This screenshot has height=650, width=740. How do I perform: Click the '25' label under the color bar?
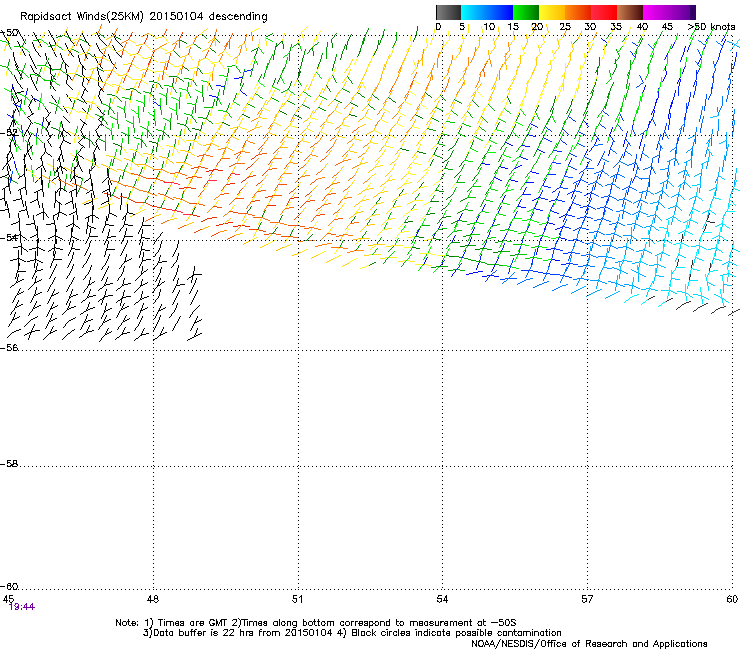tap(565, 27)
